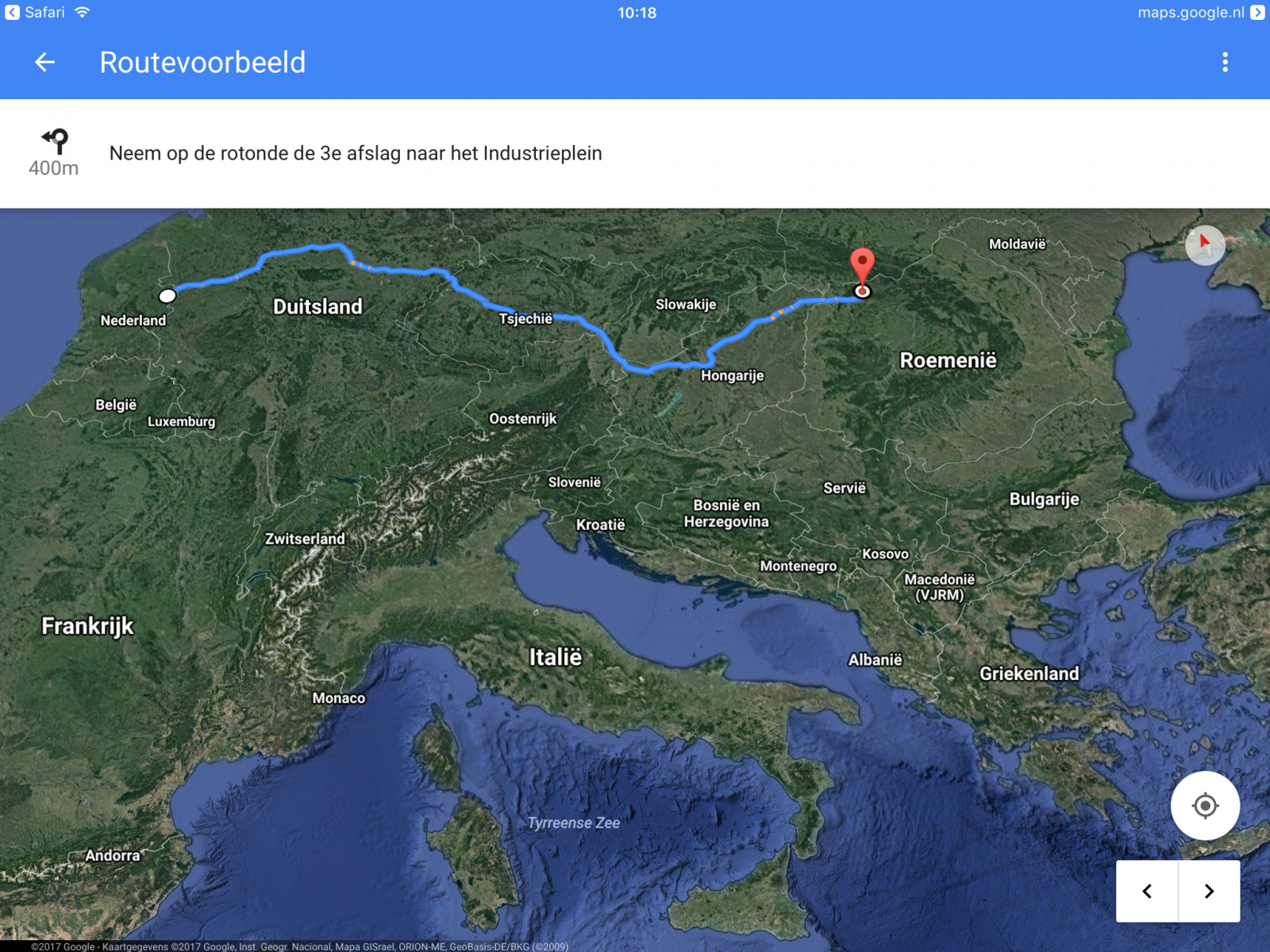This screenshot has height=952, width=1270.
Task: Tap the 400m distance indicator
Action: point(54,168)
